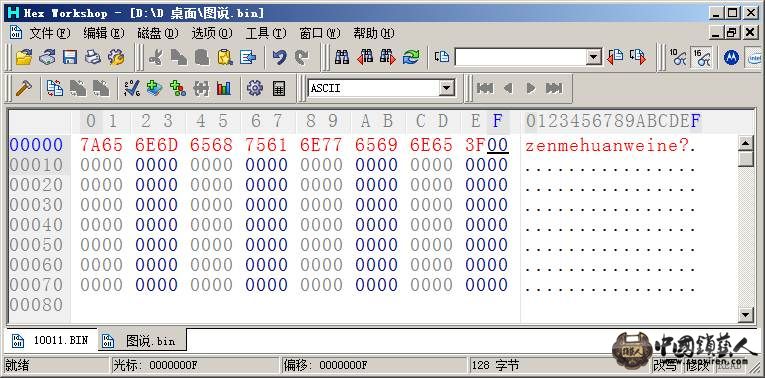Open the 编辑(E) menu
Image resolution: width=765 pixels, height=378 pixels.
click(104, 33)
